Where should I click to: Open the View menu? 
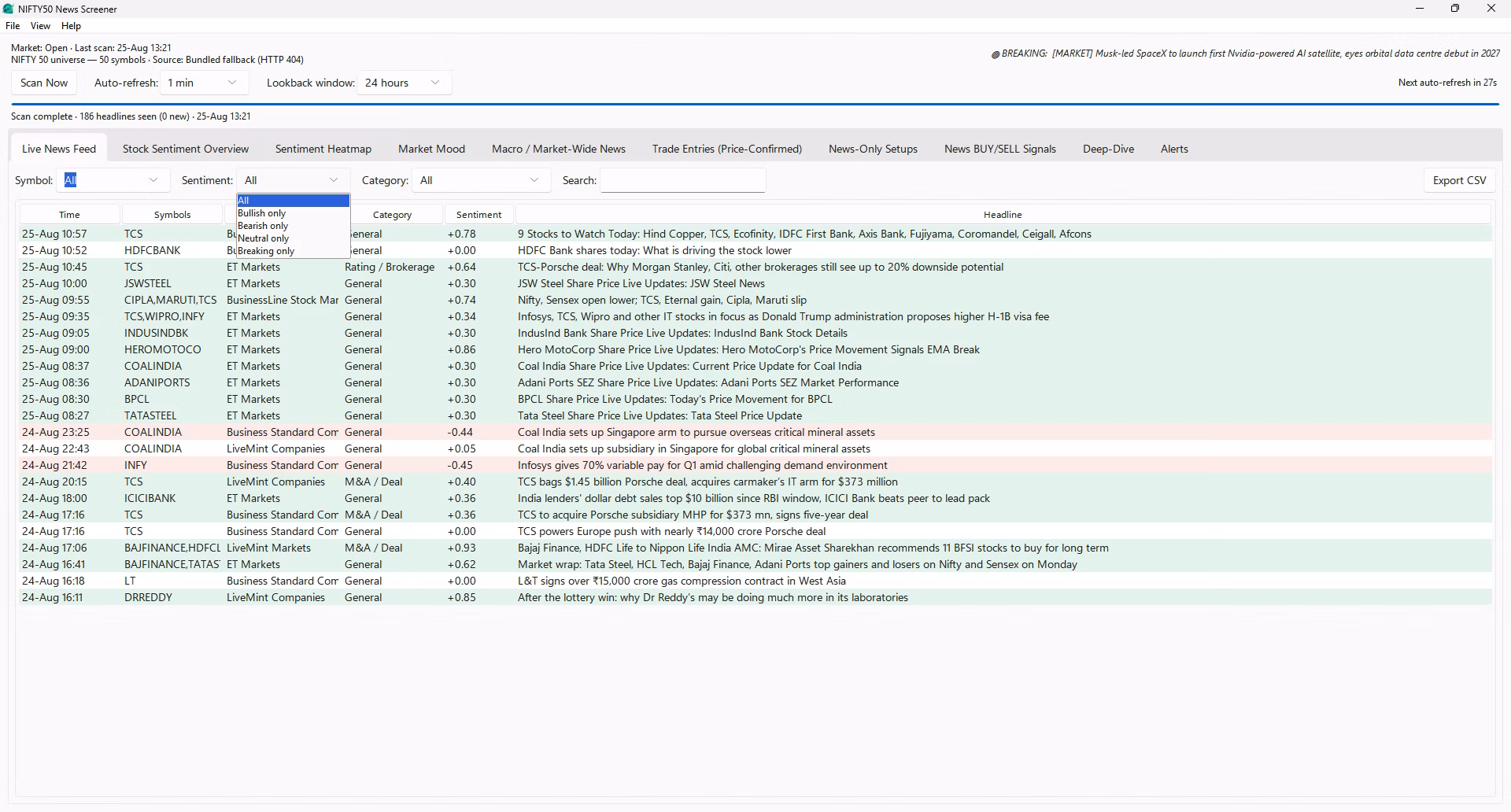click(40, 26)
